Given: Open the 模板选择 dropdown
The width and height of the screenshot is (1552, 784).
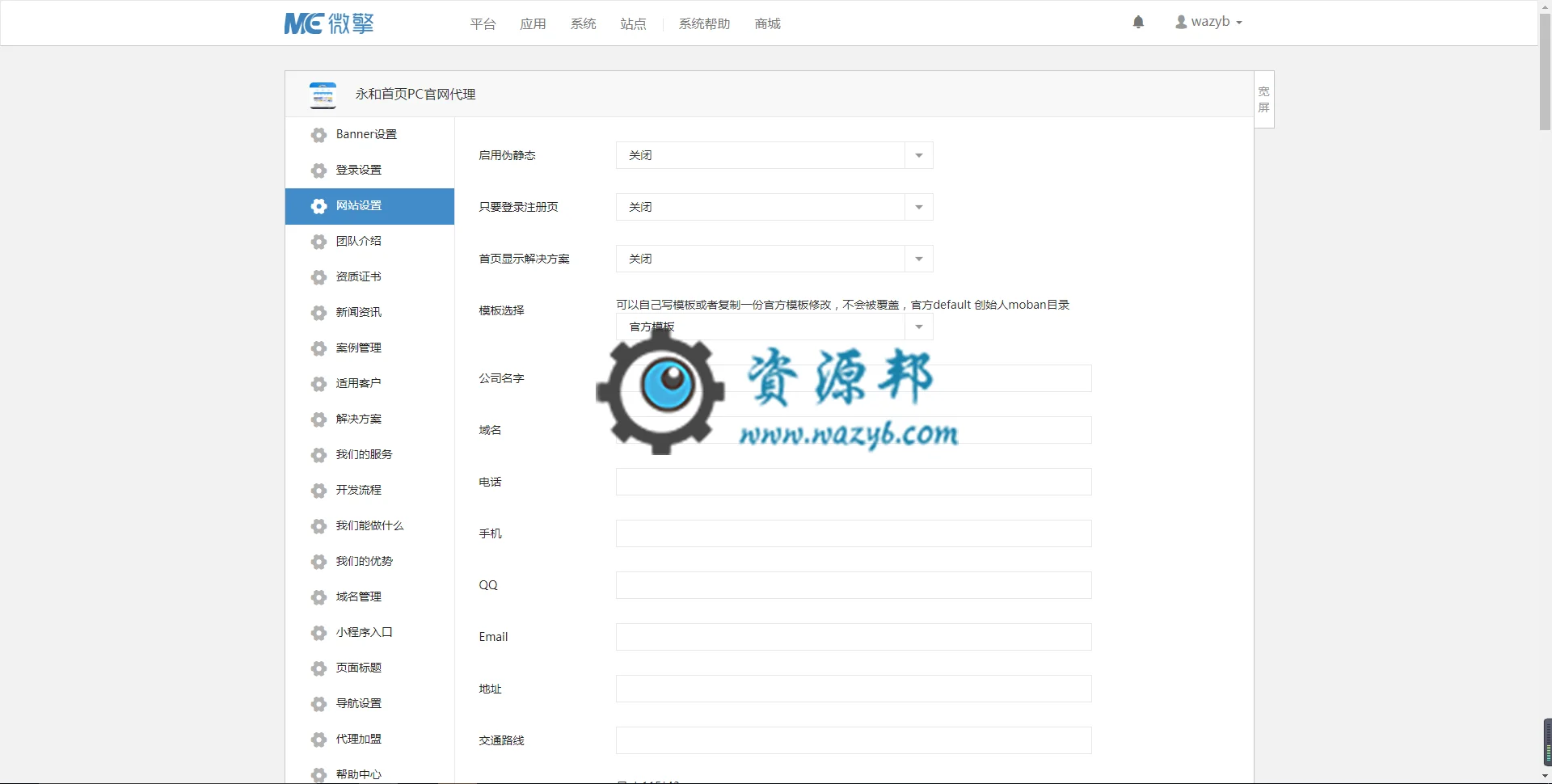Looking at the screenshot, I should tap(774, 327).
